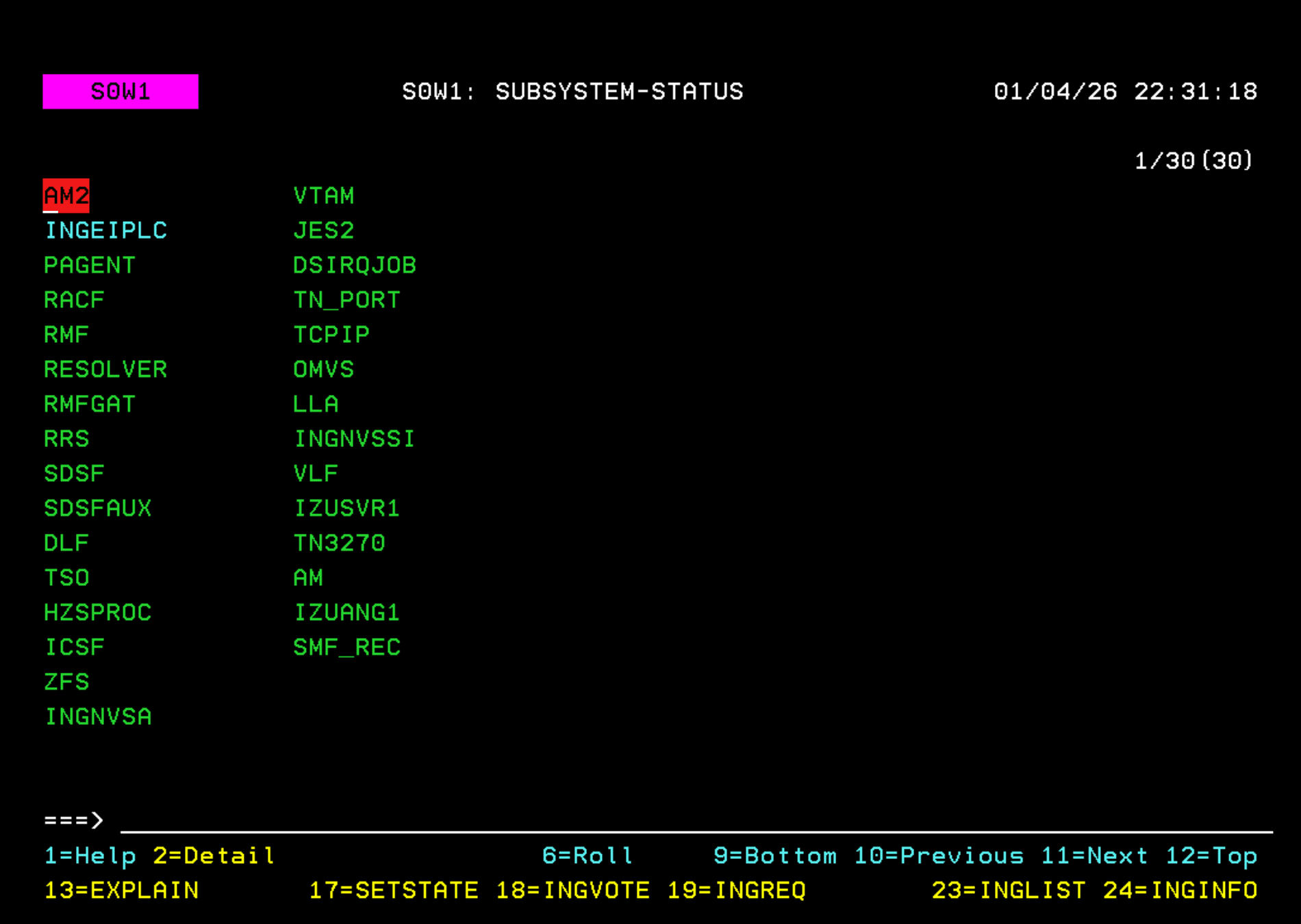Select the INGNVSA subsystem entry
This screenshot has width=1301, height=924.
[x=98, y=717]
